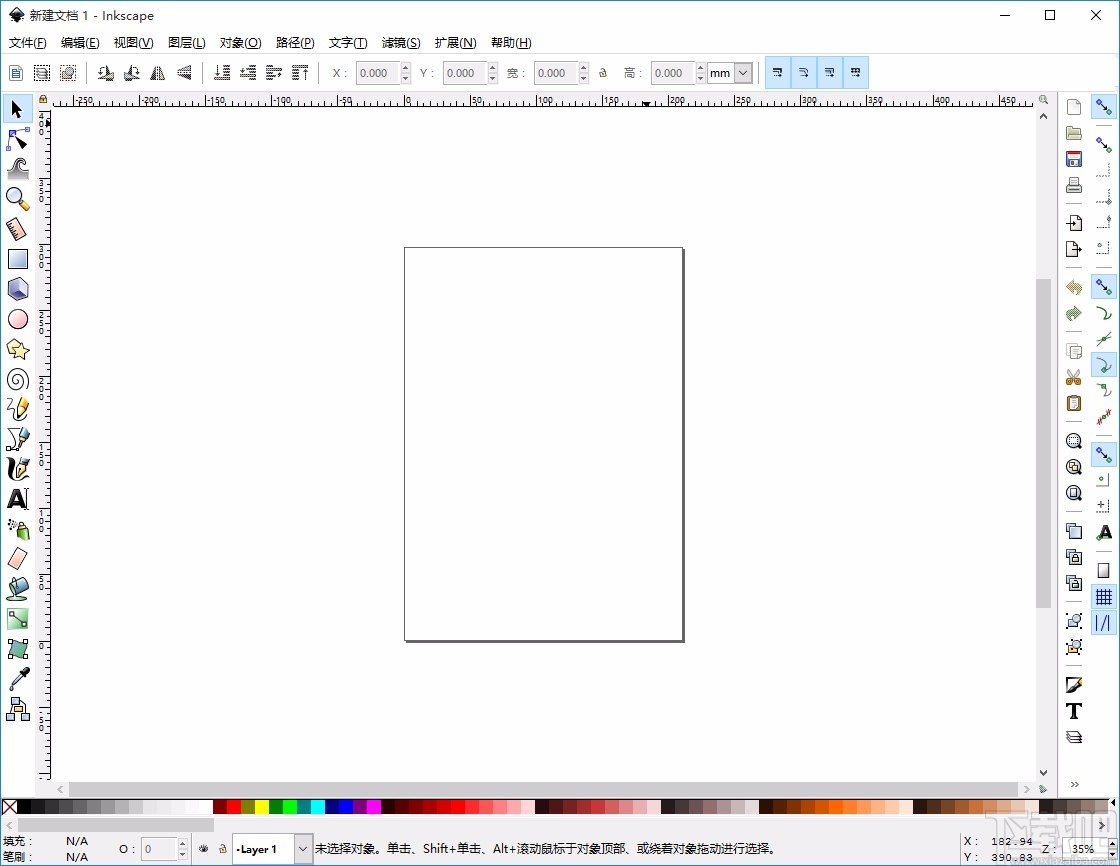The width and height of the screenshot is (1120, 866).
Task: Select the Spiral tool
Action: pyautogui.click(x=18, y=379)
